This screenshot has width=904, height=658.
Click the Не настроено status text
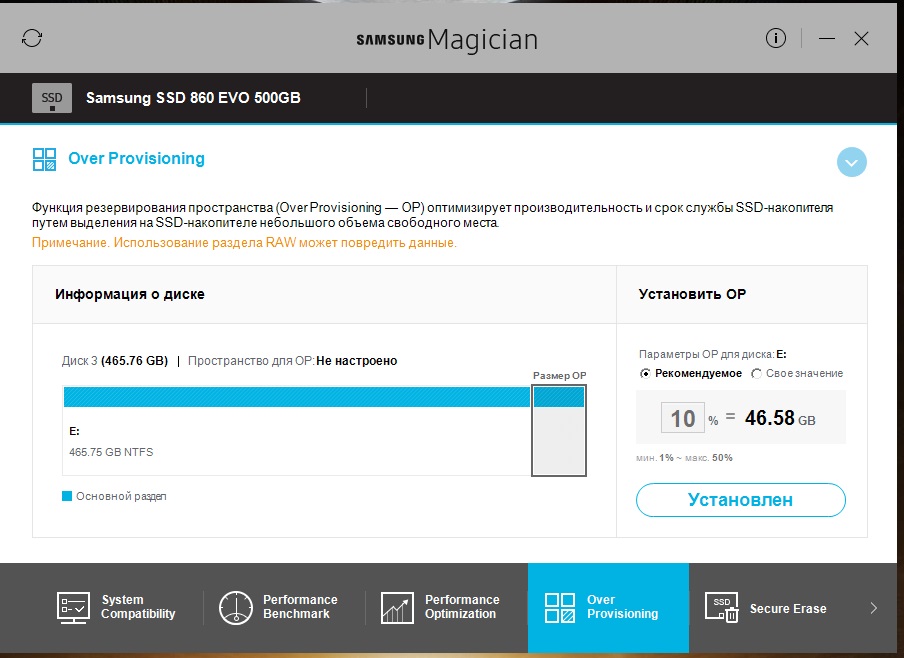[x=357, y=361]
